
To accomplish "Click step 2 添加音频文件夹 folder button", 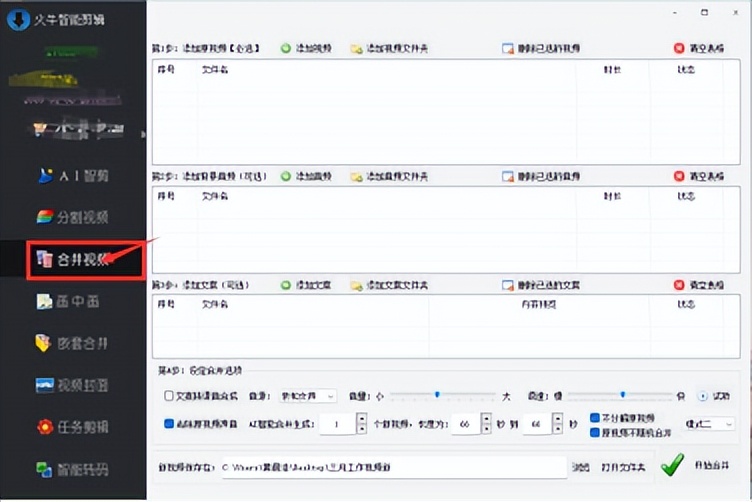I will click(x=389, y=176).
